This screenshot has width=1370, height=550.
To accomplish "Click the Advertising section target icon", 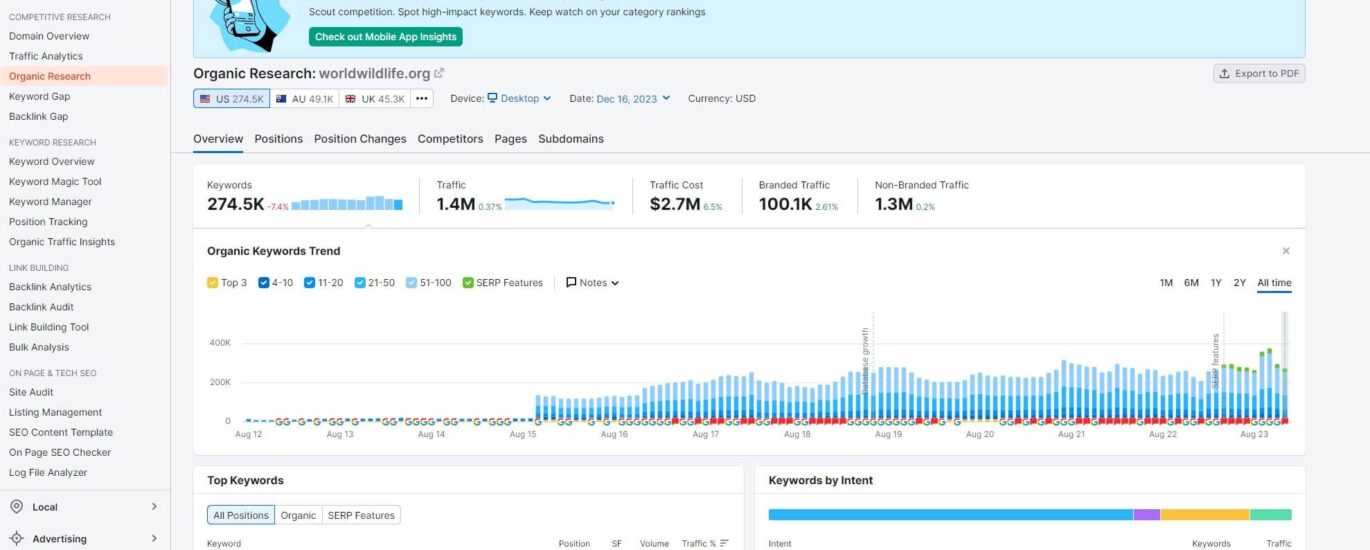I will point(16,539).
